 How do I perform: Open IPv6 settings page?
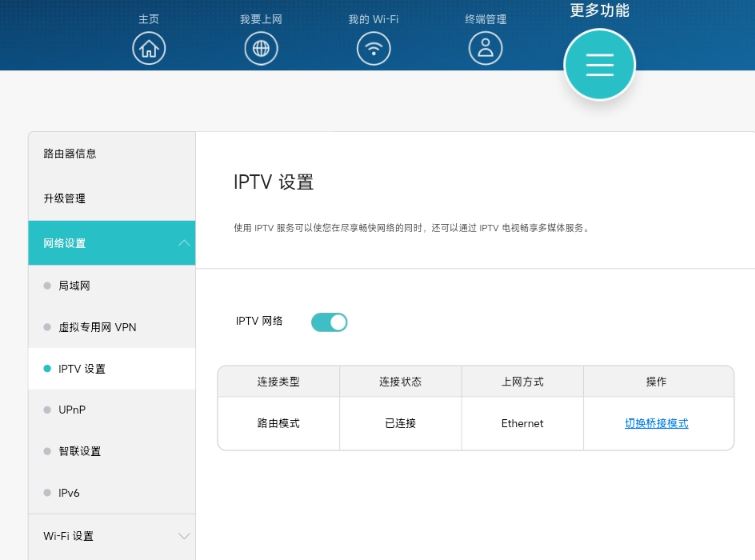click(x=69, y=493)
